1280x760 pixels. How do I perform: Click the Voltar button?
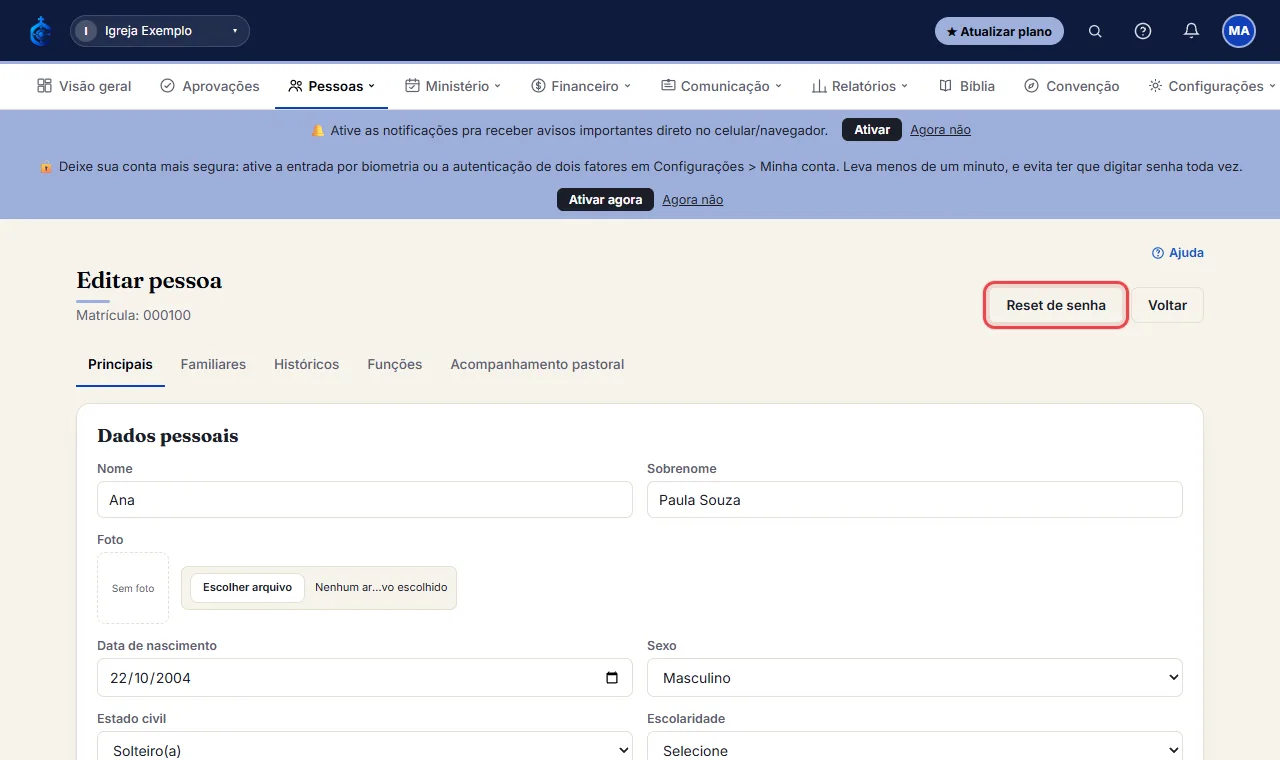pyautogui.click(x=1168, y=305)
